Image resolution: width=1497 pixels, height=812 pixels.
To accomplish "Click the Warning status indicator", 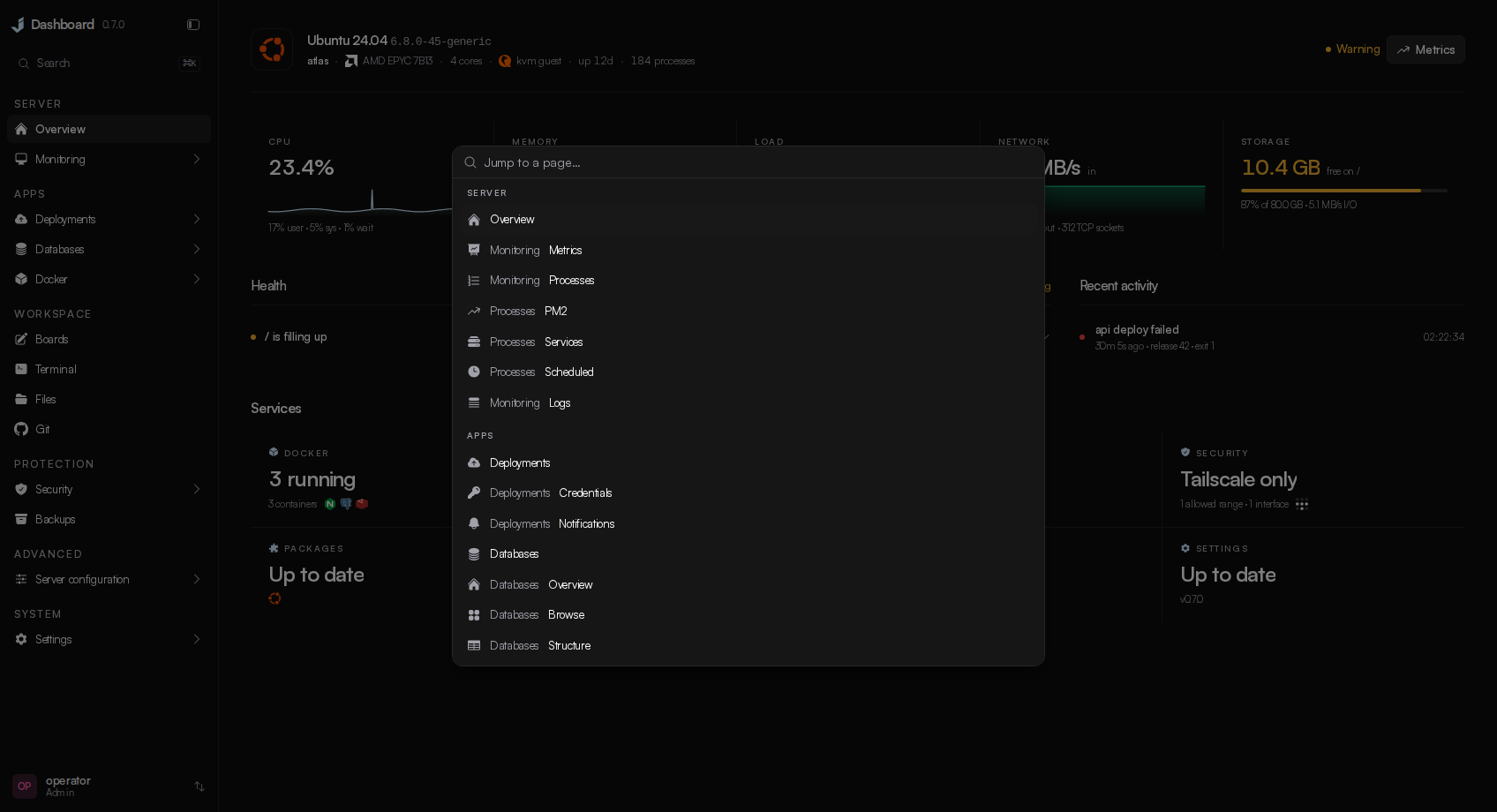I will coord(1352,49).
